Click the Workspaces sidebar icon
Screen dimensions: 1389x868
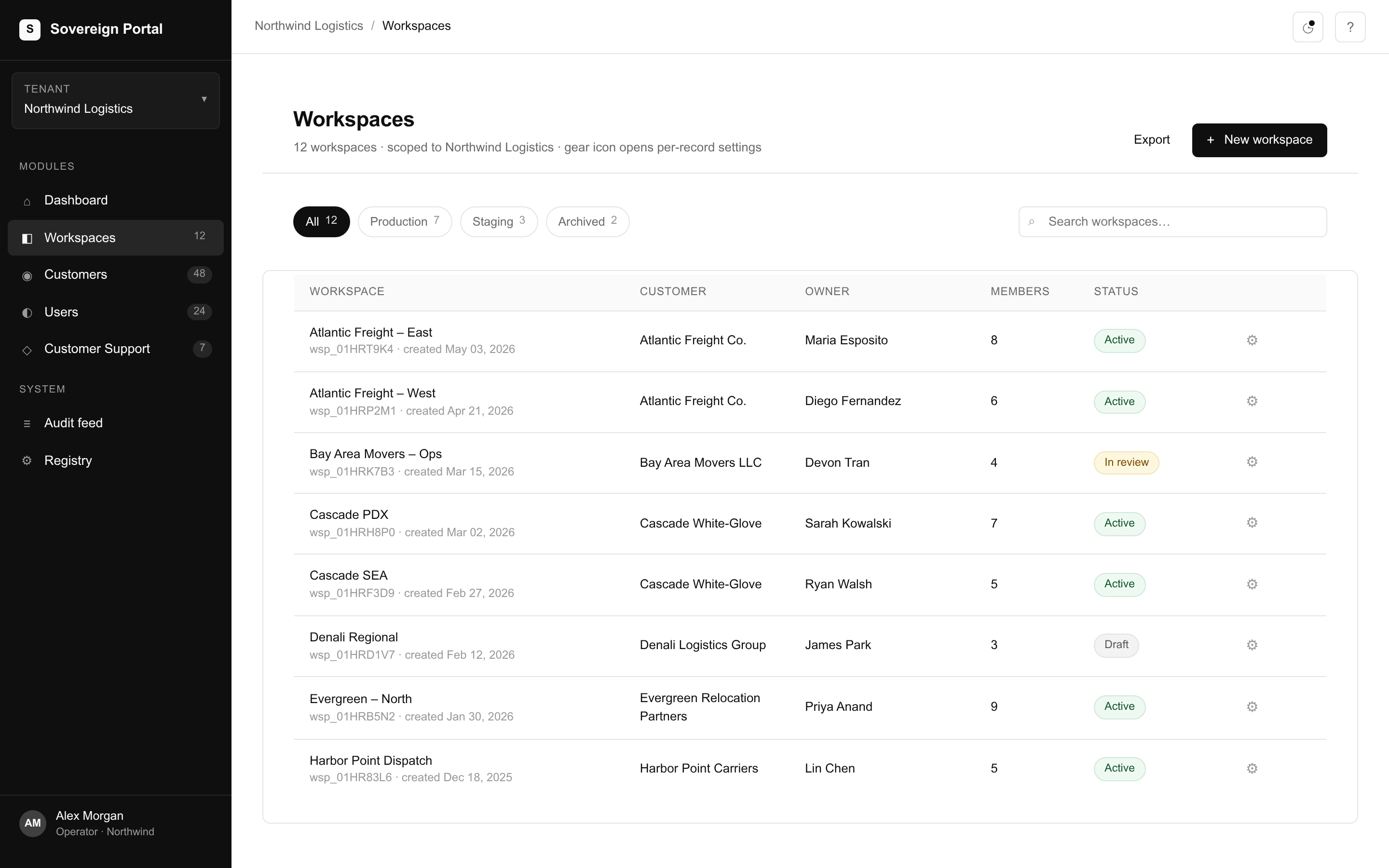point(27,238)
